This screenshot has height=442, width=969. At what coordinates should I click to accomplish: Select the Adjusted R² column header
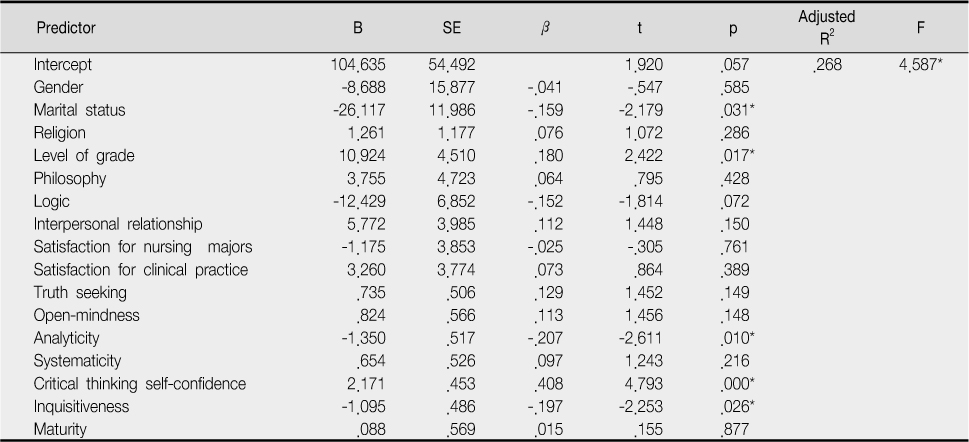point(826,28)
